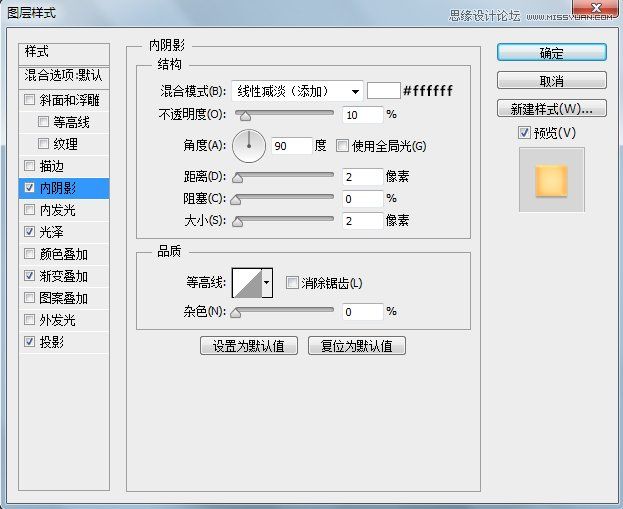Focus the 阻塞 percent field
Image resolution: width=623 pixels, height=509 pixels.
[362, 199]
